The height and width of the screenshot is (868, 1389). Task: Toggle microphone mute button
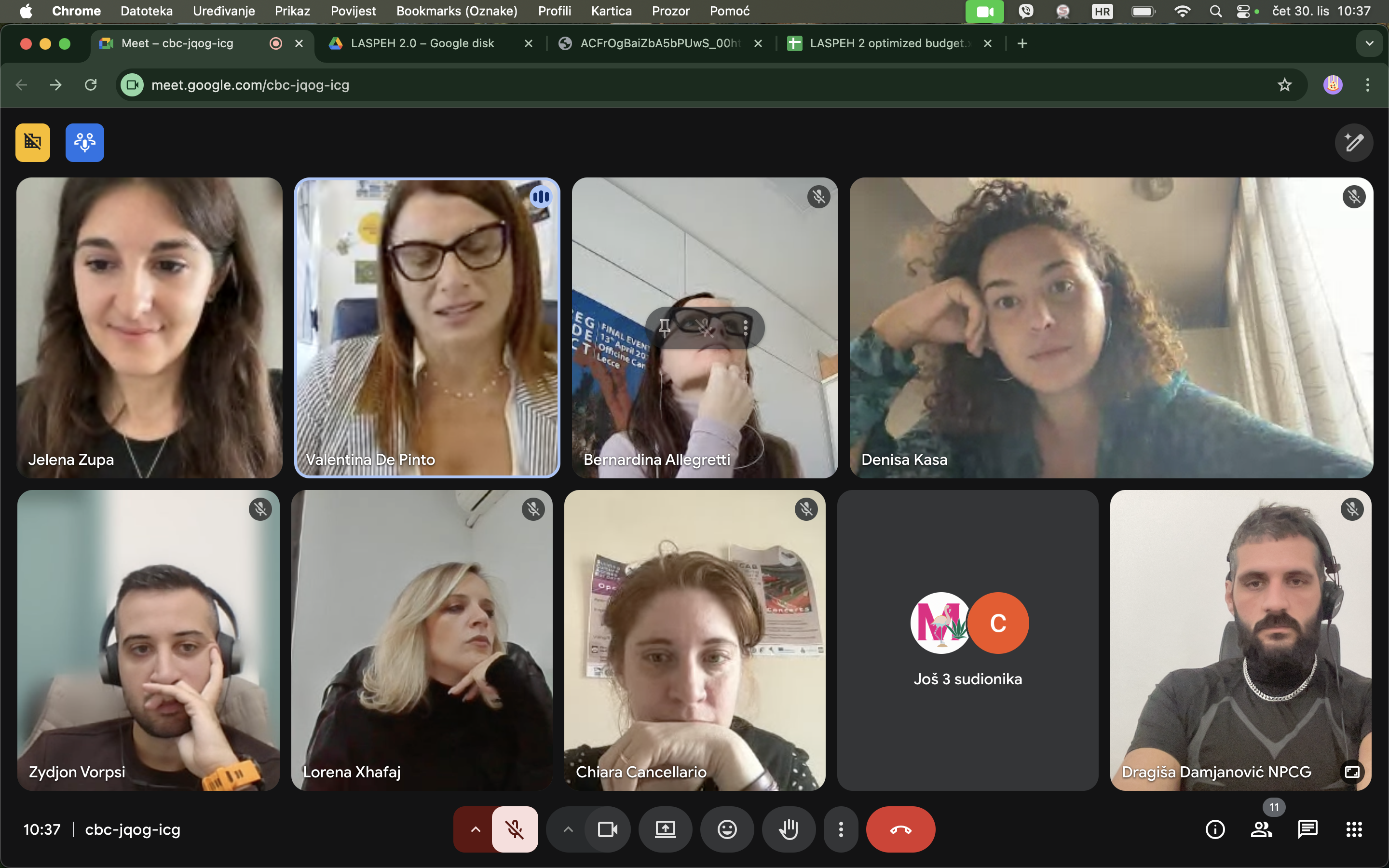point(515,829)
